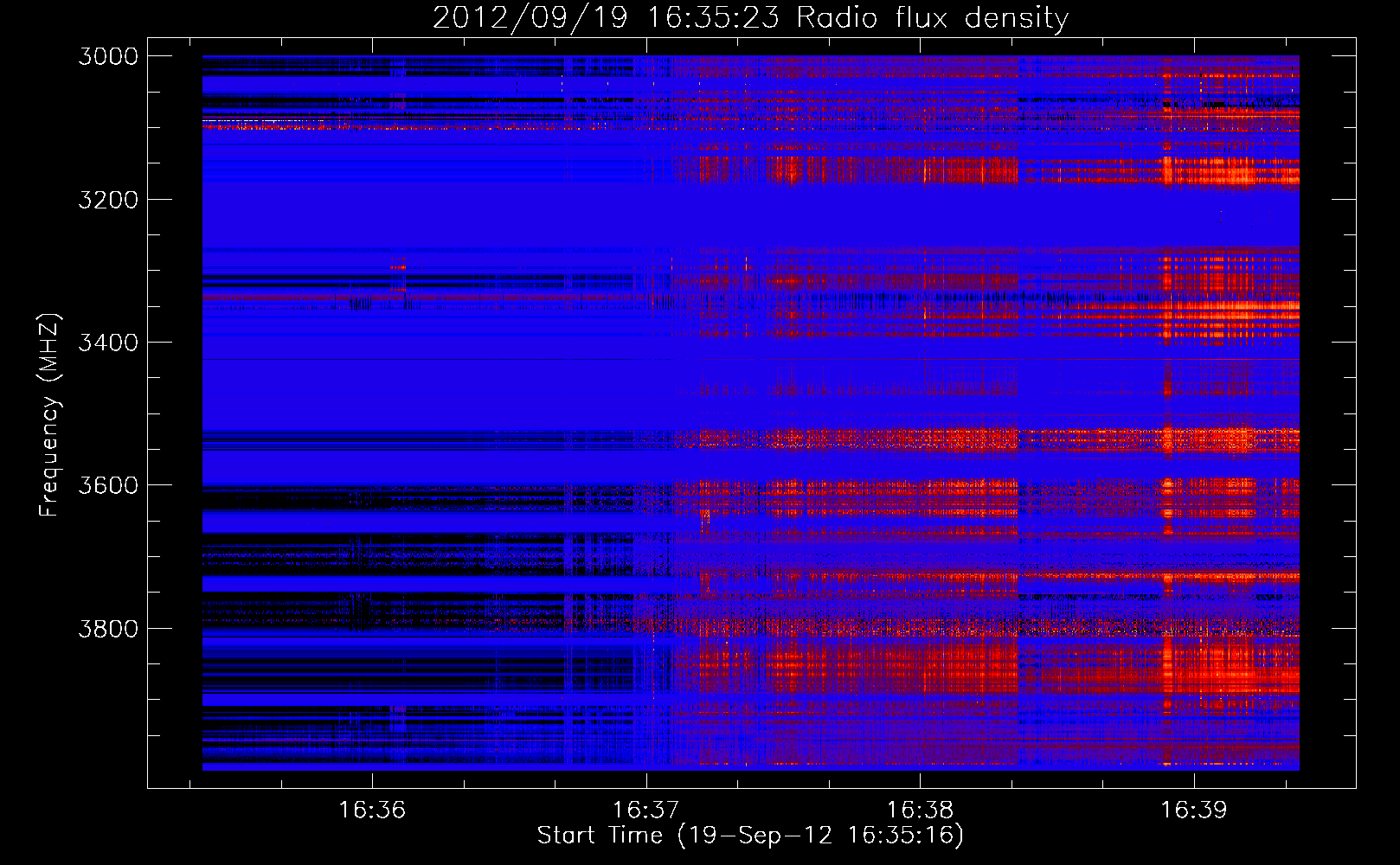Click the '3600' frequency axis label
Screen dimensions: 1400x865
click(108, 485)
